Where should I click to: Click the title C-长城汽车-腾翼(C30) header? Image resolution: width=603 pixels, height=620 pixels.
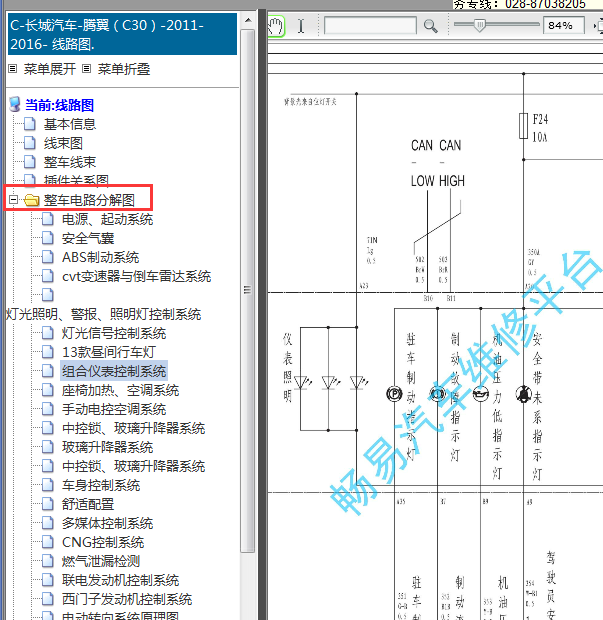coord(122,34)
